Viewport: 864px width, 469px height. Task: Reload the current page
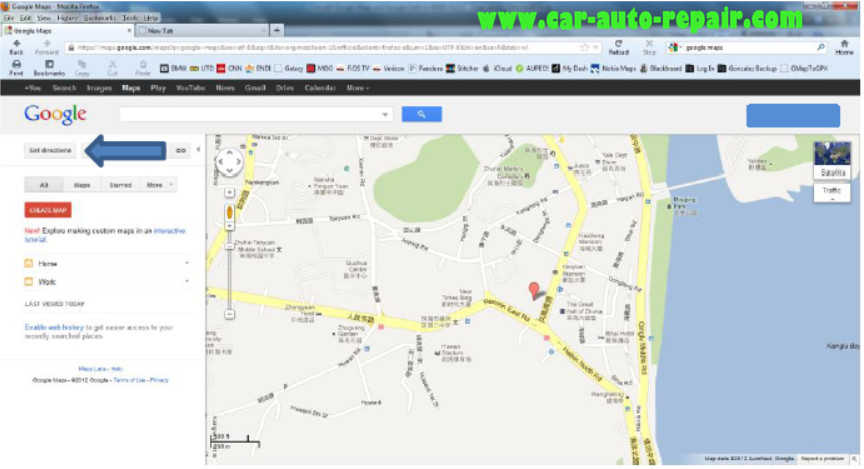pyautogui.click(x=618, y=47)
